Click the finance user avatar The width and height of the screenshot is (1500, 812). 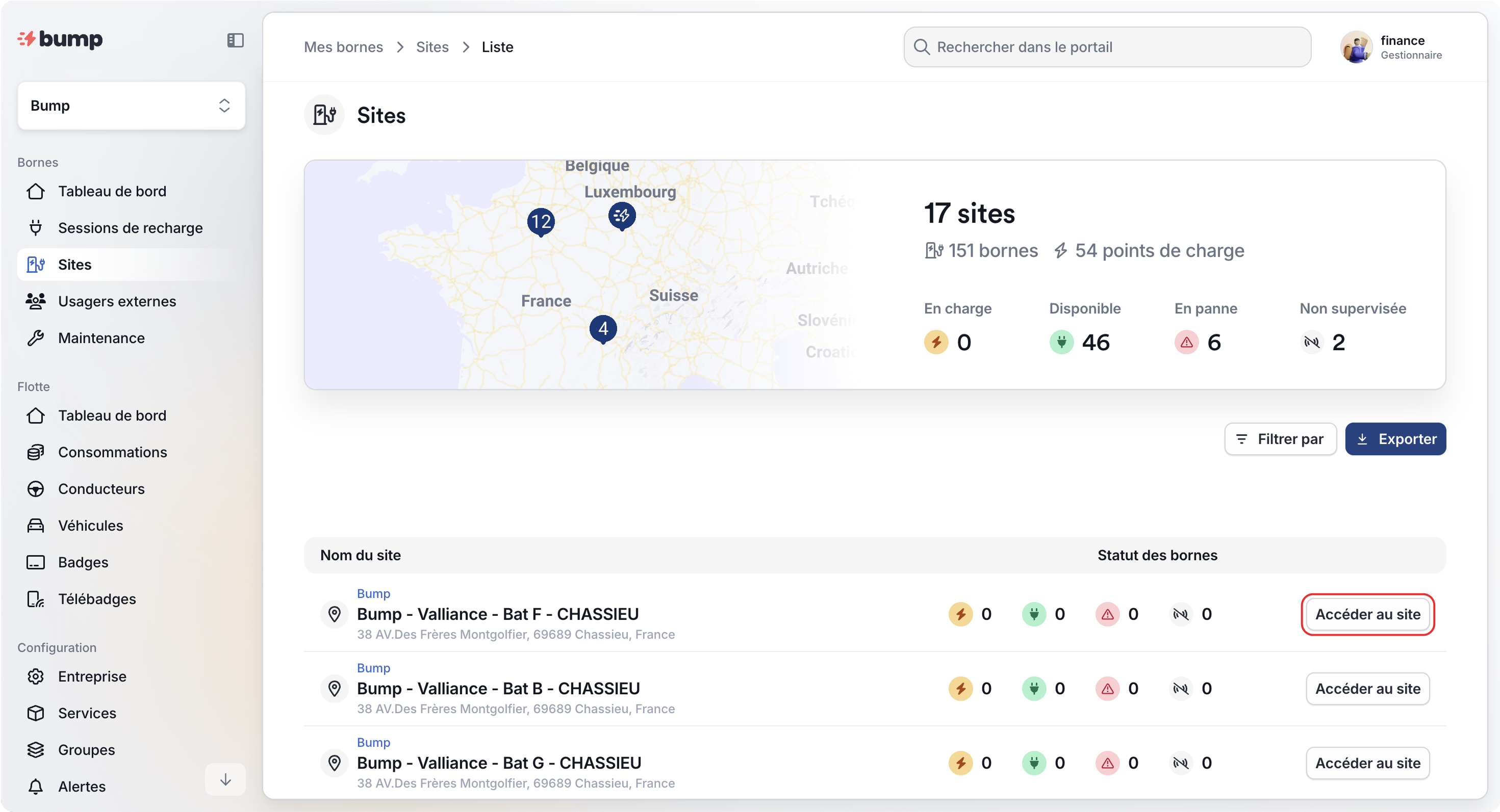(1356, 47)
